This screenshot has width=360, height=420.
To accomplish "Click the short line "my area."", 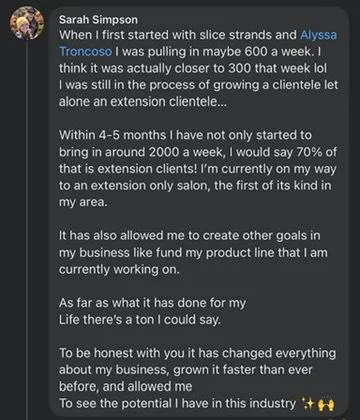I will [x=83, y=202].
